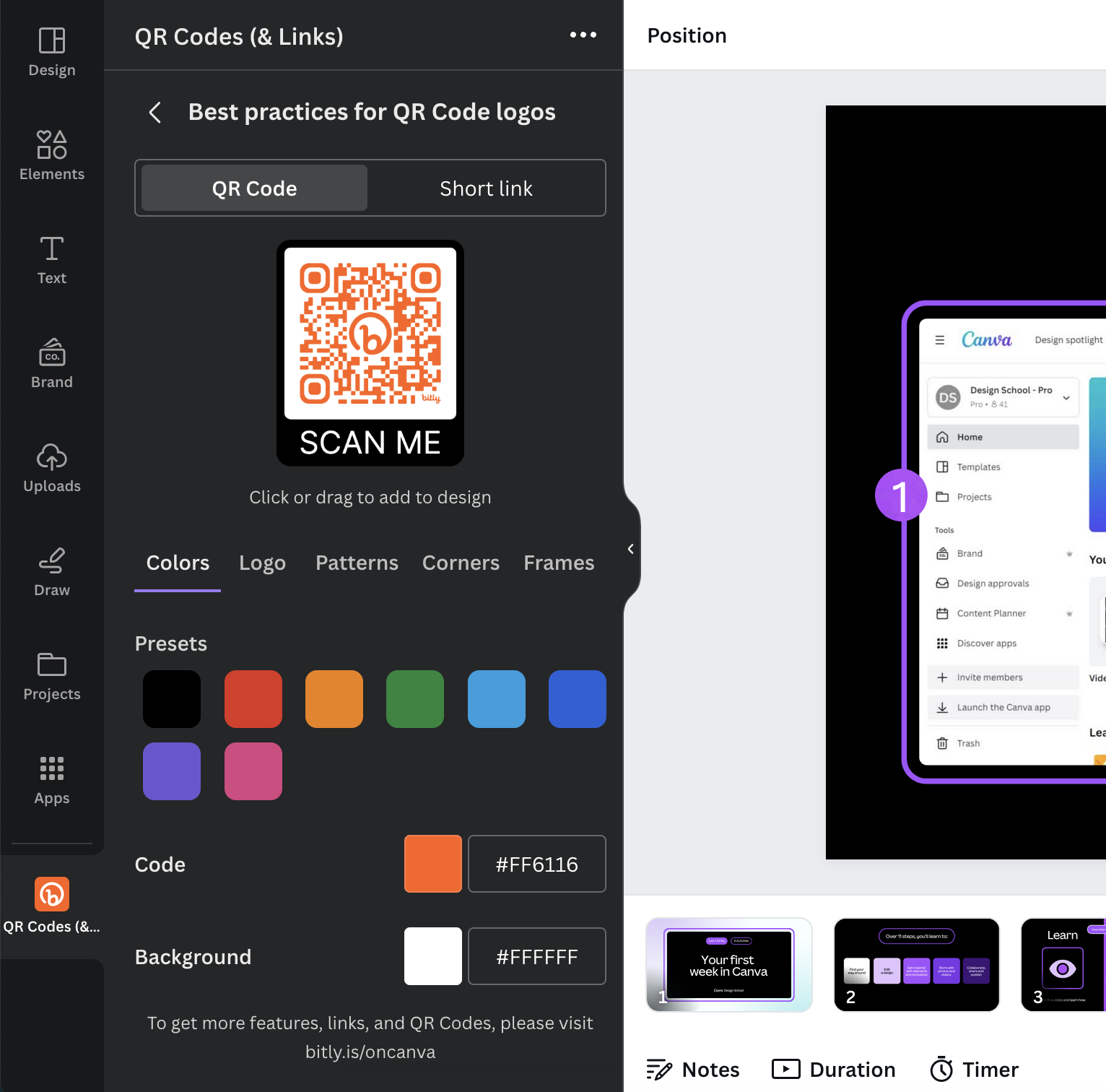1106x1092 pixels.
Task: Open the QR Codes app options menu
Action: point(583,35)
